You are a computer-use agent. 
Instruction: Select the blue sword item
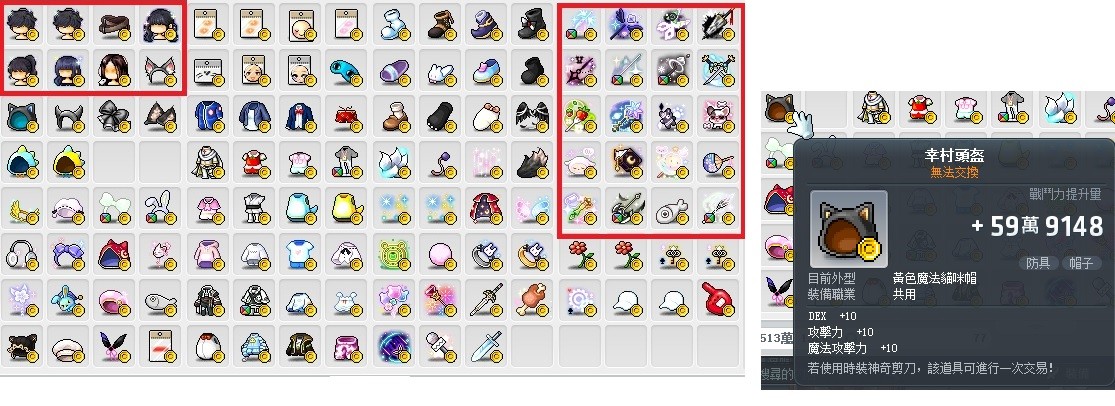[485, 347]
